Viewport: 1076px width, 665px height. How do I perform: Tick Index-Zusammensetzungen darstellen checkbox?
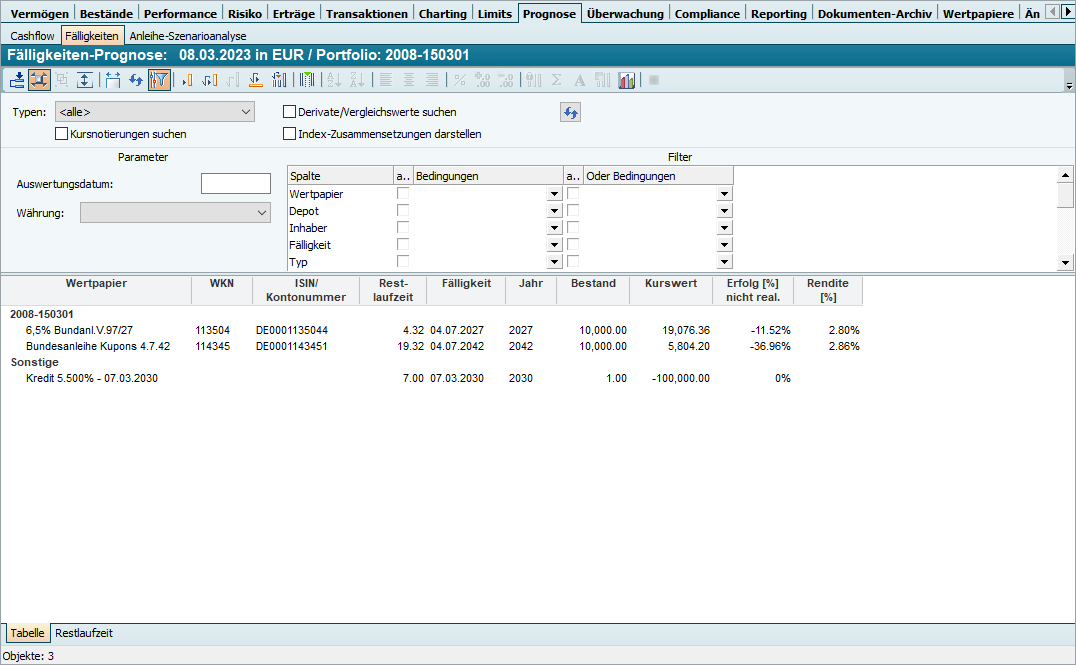(x=290, y=133)
